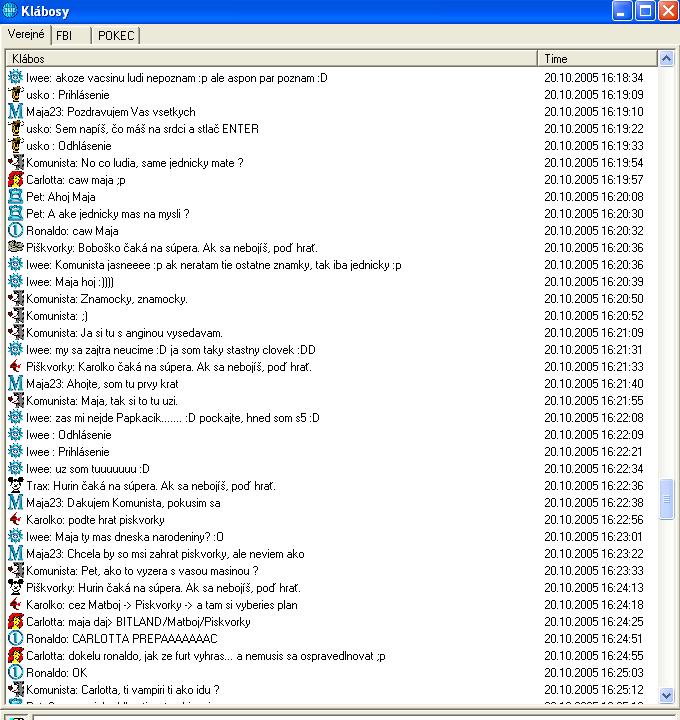Click Piškvorky's icon on the "Boboško čaká" message
Viewport: 680px width, 720px height.
15,248
